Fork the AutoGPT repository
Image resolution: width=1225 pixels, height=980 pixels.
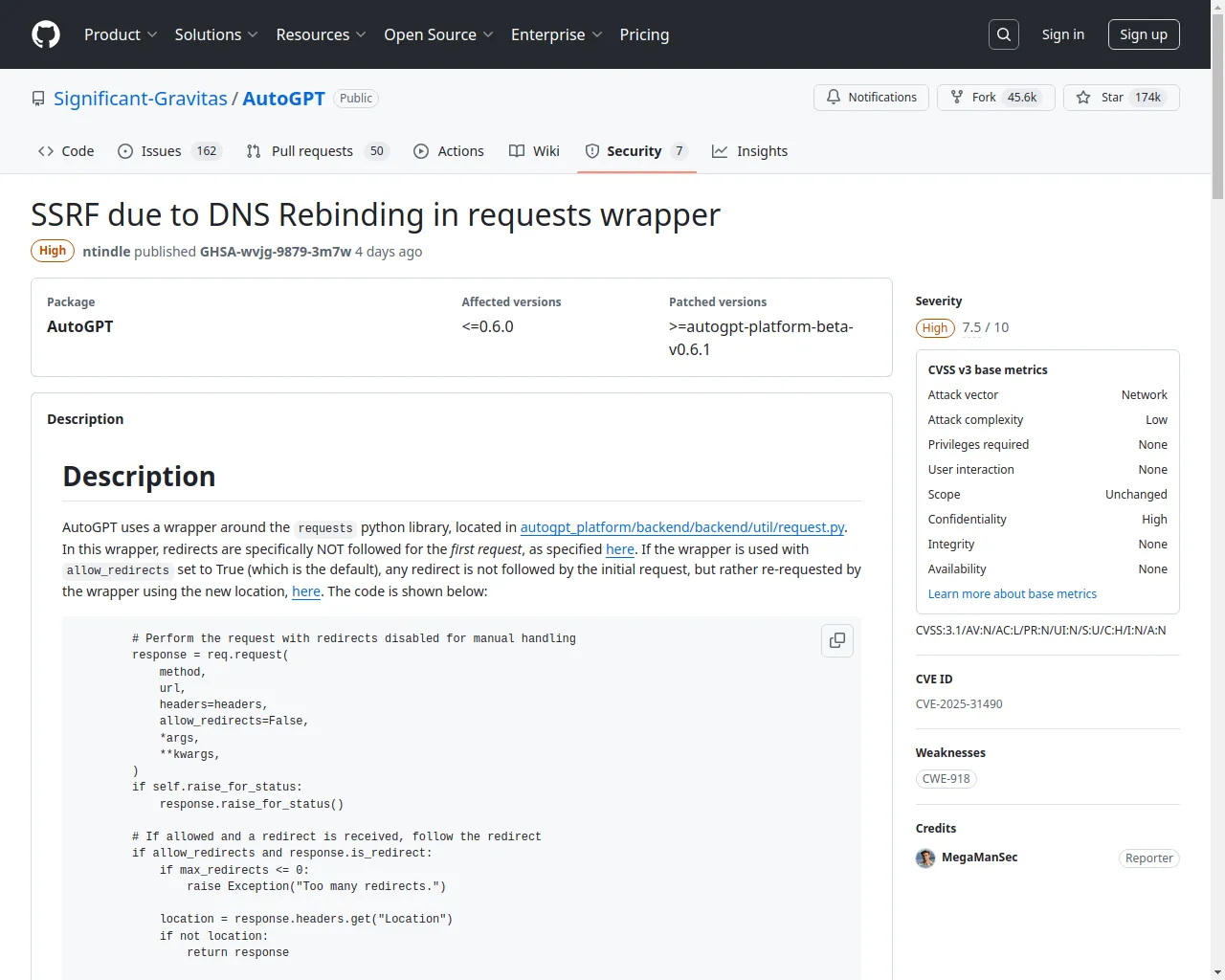[995, 98]
